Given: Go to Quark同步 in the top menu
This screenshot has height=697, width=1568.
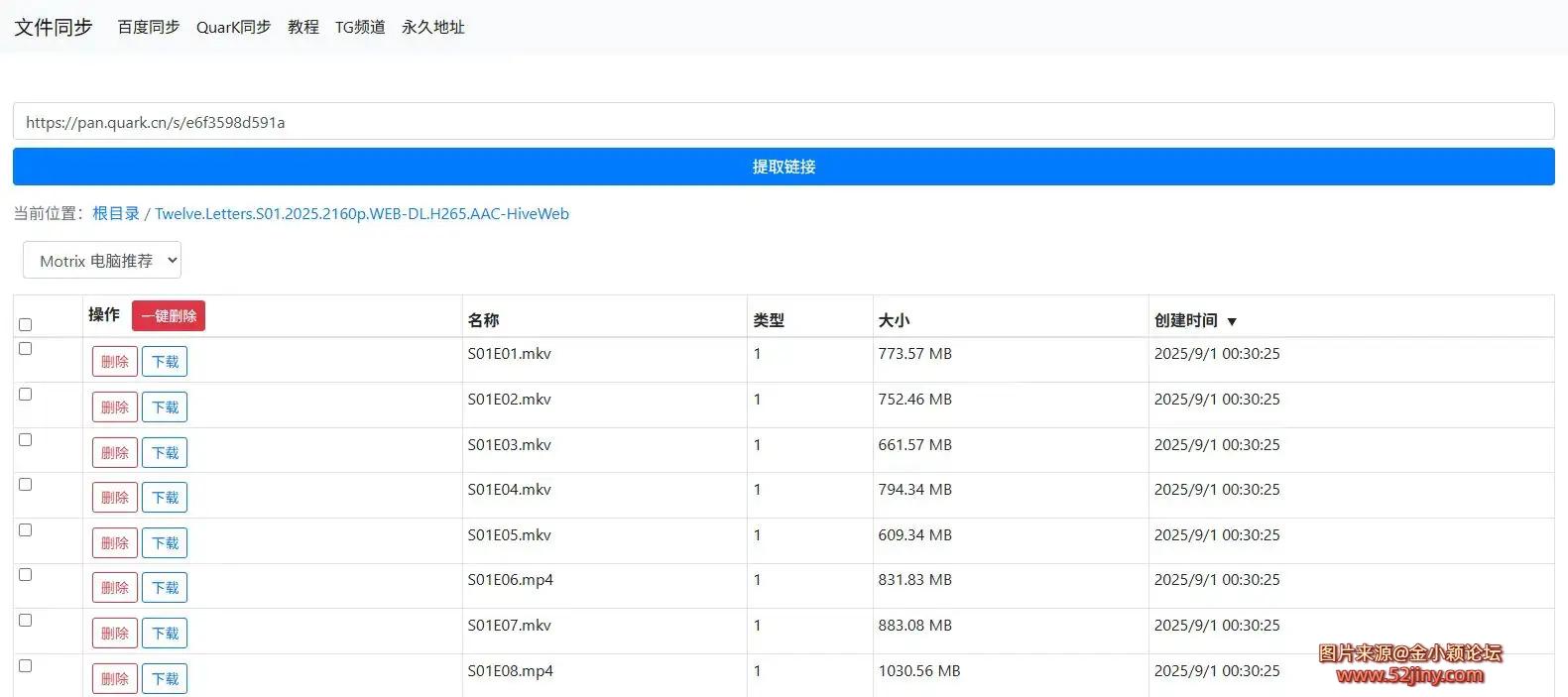Looking at the screenshot, I should (233, 27).
